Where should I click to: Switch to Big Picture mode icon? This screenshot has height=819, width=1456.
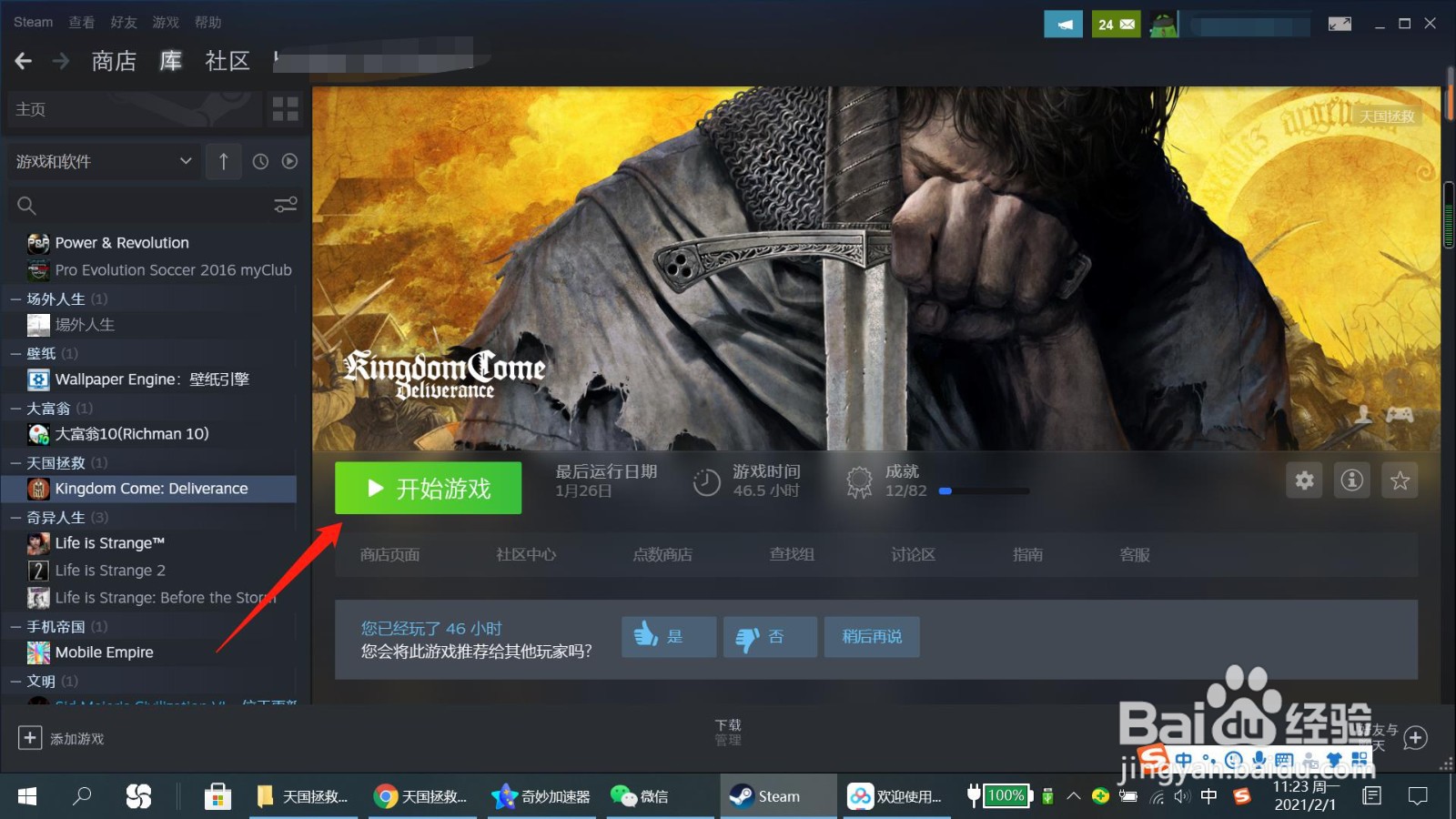pos(1340,24)
